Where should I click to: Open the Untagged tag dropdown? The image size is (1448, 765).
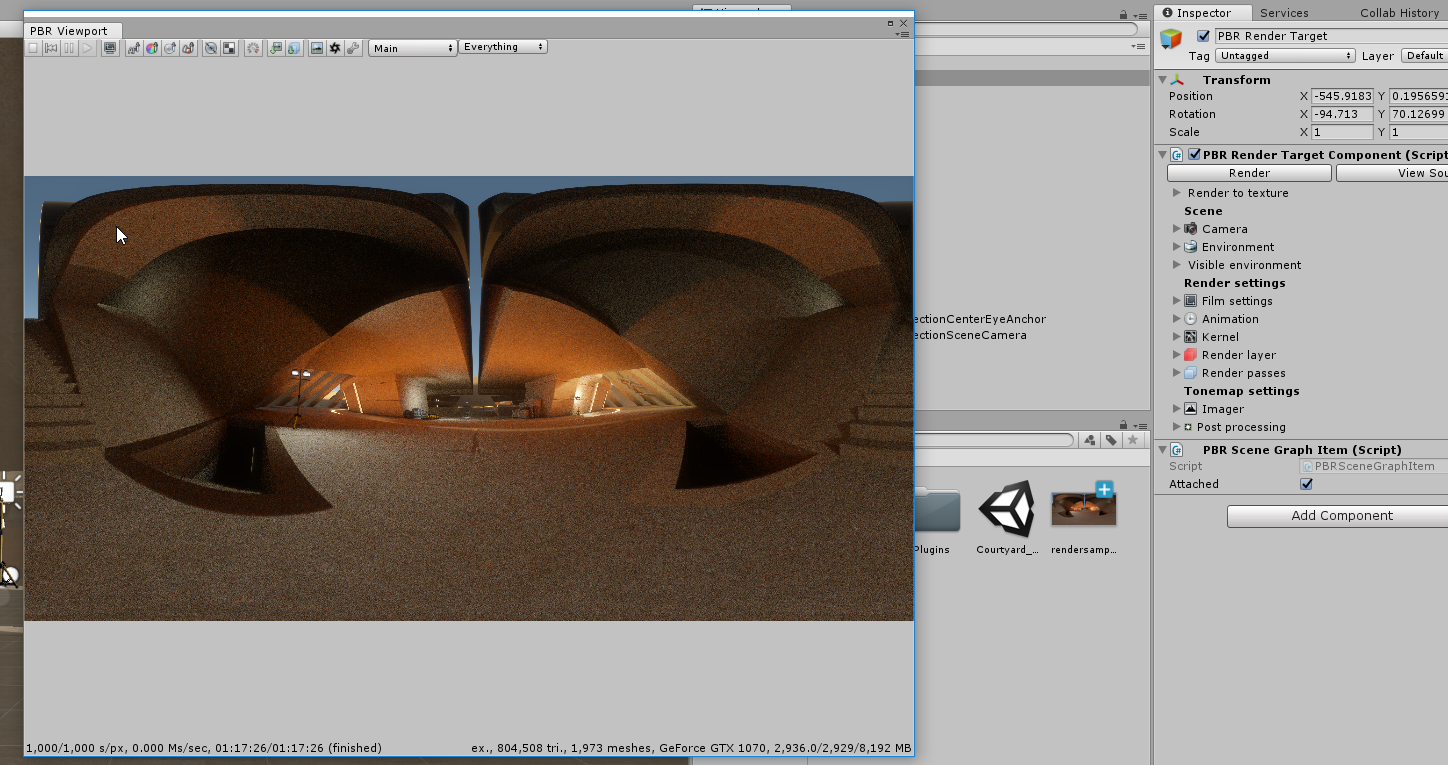[x=1285, y=56]
